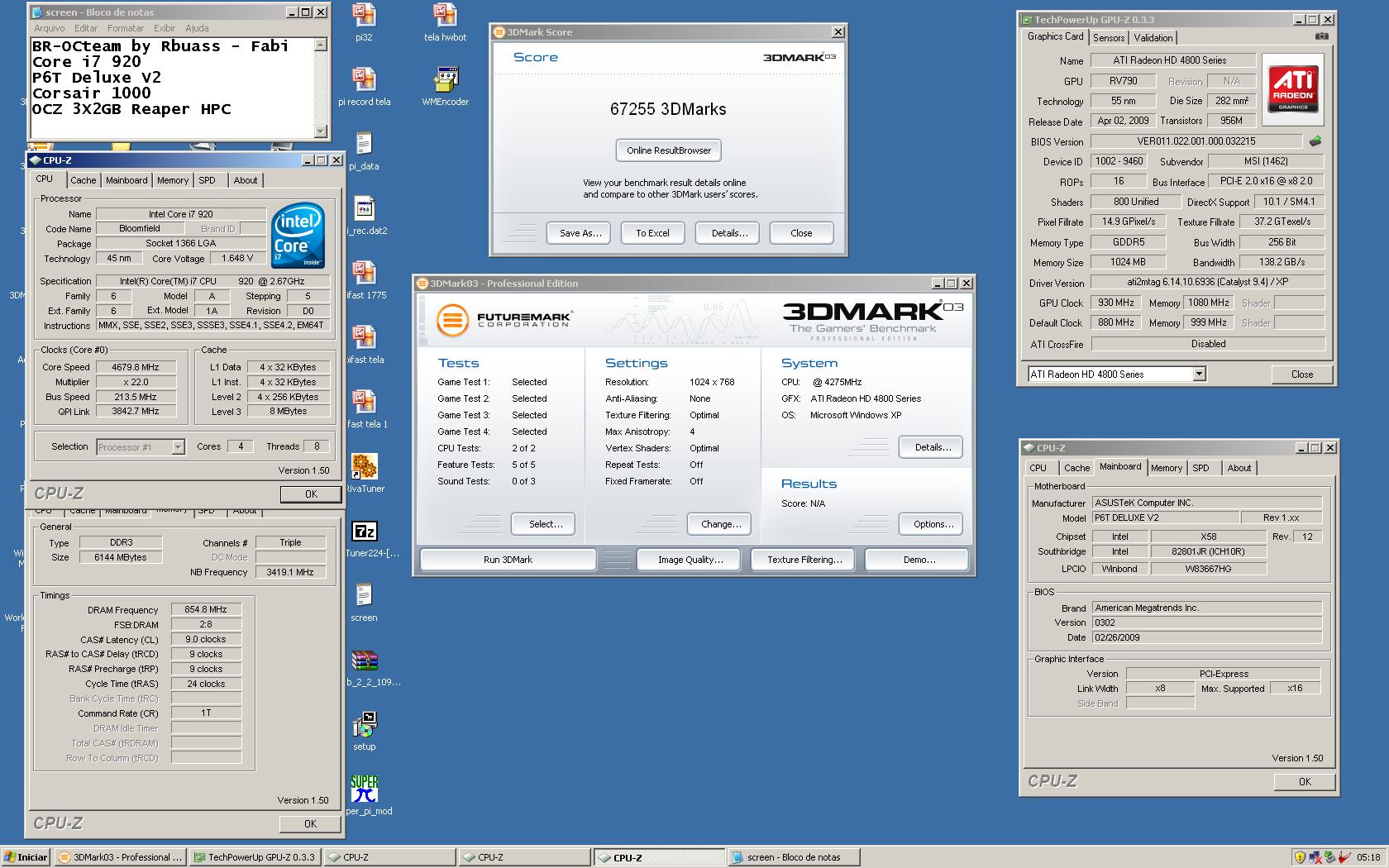Open the WinRAR archive b_2_2_109 icon
This screenshot has height=868, width=1389.
364,660
